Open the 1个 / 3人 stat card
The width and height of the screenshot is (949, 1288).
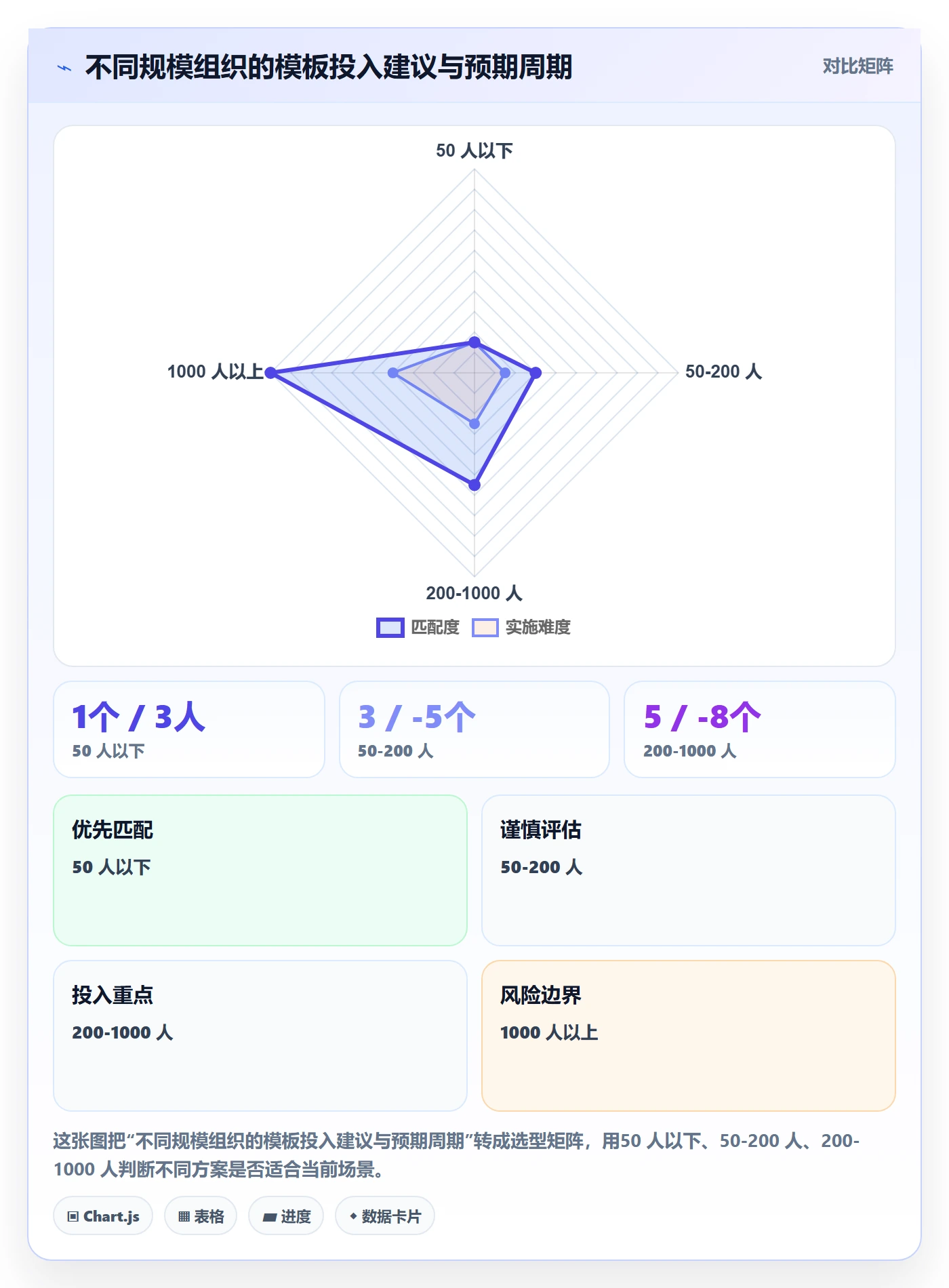(189, 729)
